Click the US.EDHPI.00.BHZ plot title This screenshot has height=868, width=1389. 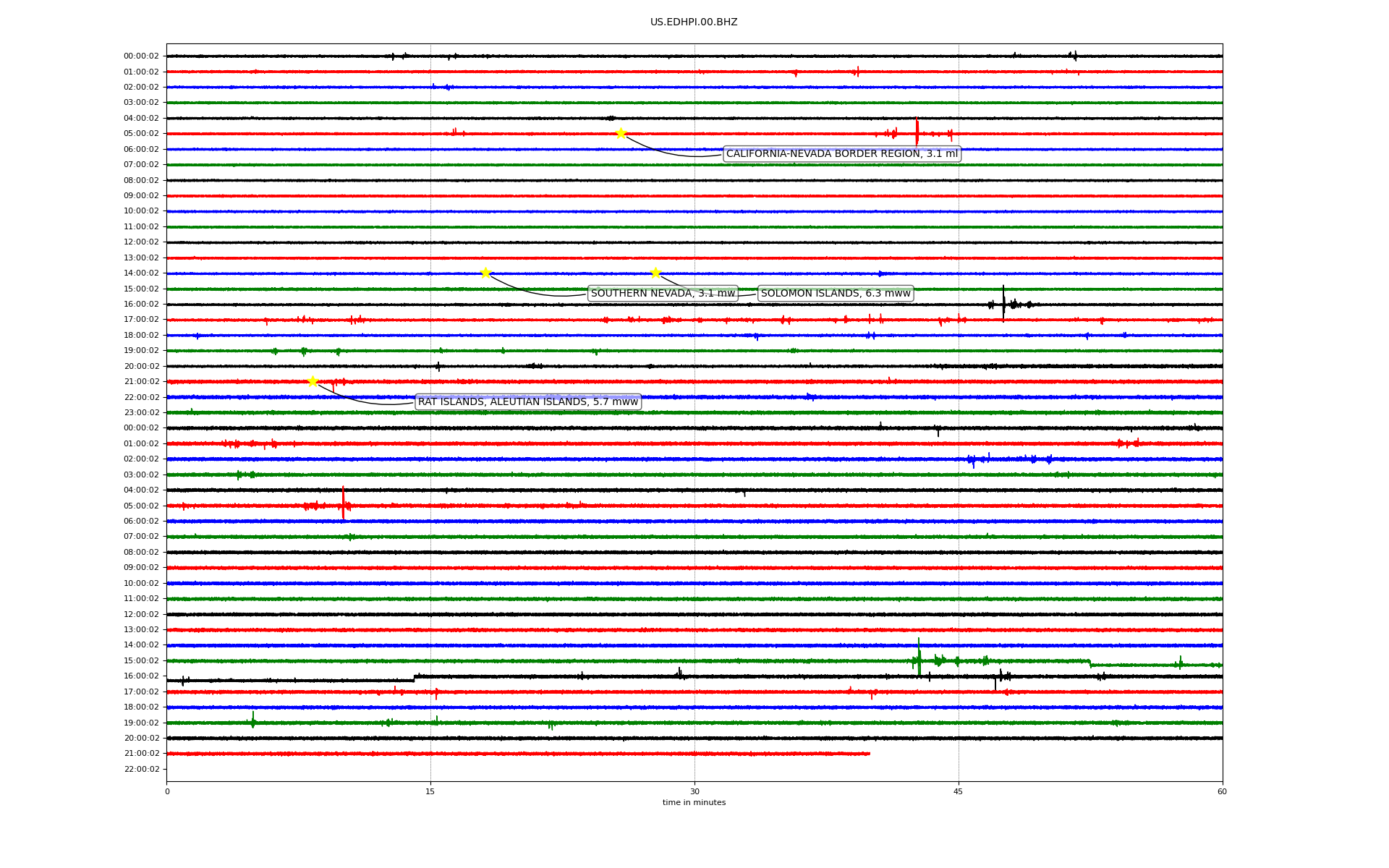(x=694, y=22)
